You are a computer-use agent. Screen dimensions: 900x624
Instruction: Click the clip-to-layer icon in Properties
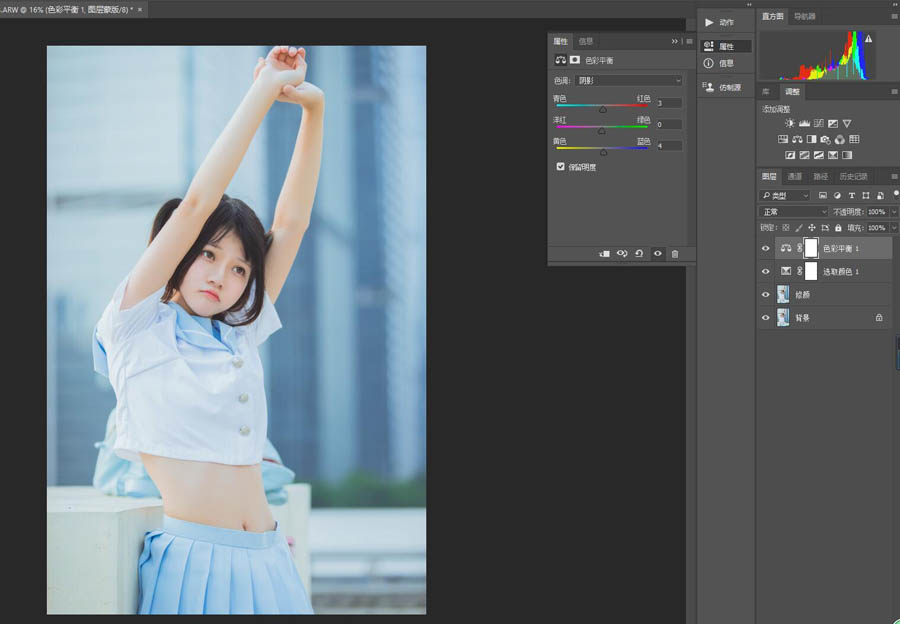[x=604, y=254]
